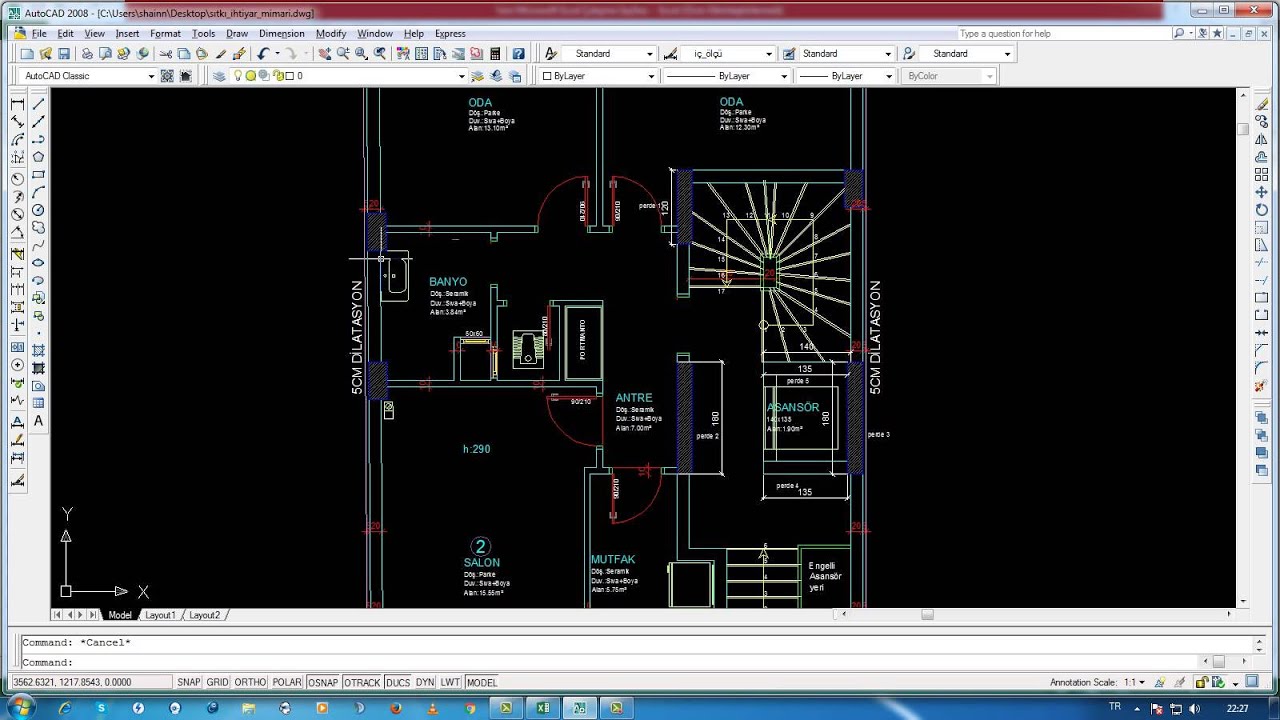This screenshot has height=720, width=1280.
Task: Click the Explode tool
Action: click(1261, 386)
